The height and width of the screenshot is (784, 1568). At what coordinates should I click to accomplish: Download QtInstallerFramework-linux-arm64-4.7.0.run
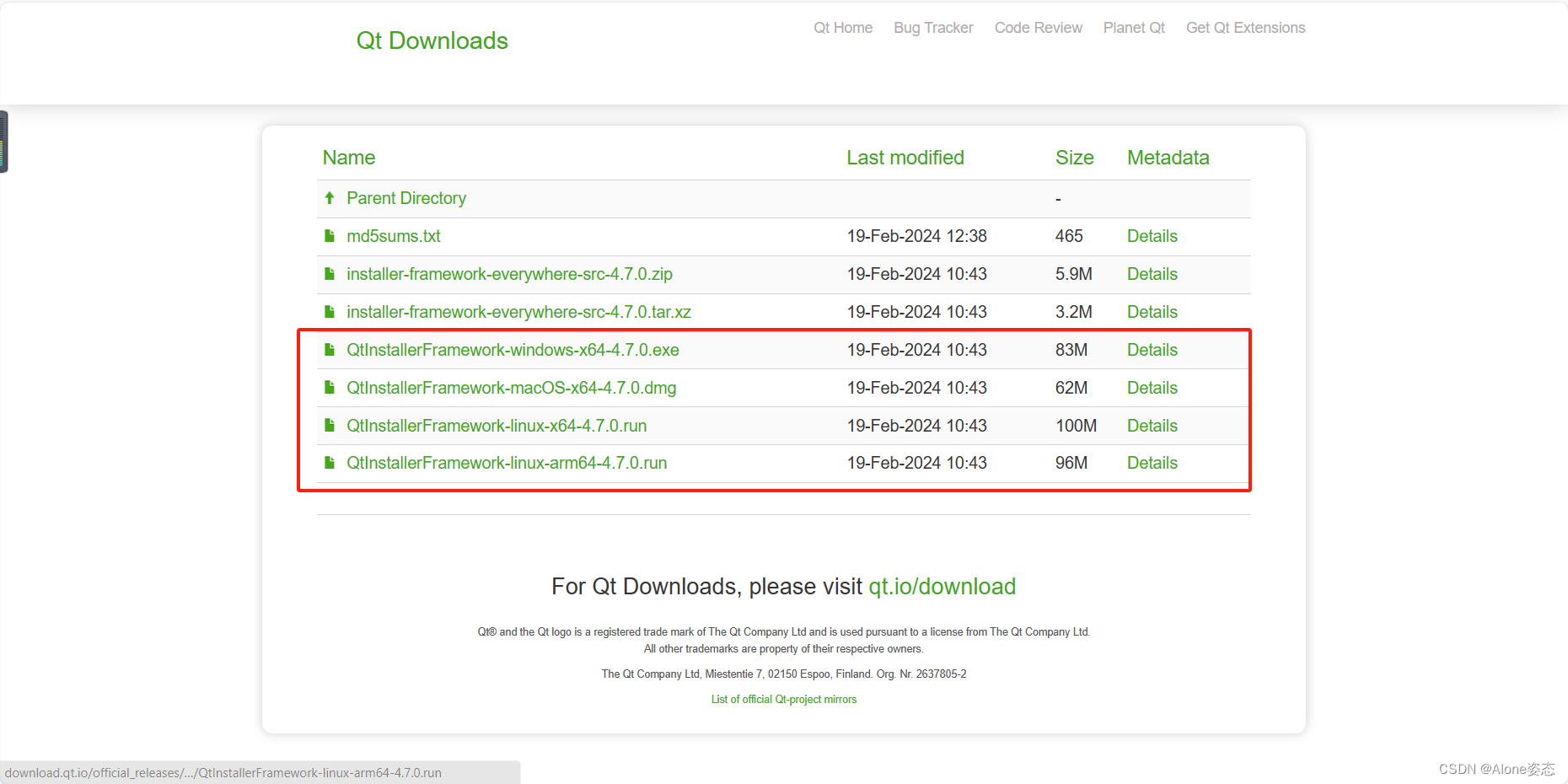pos(507,463)
